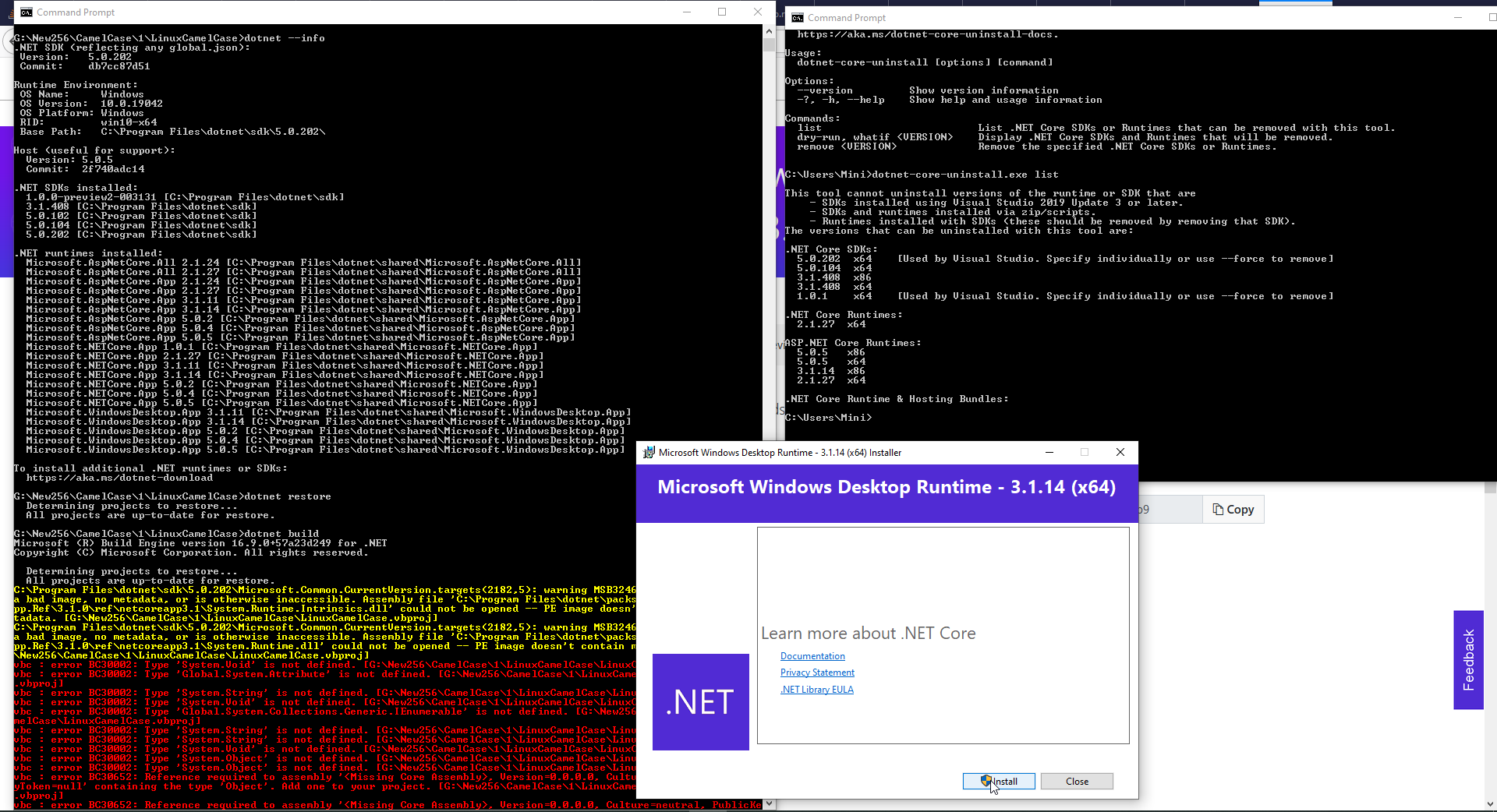This screenshot has width=1497, height=812.
Task: Minimize the right Command Prompt window
Action: pyautogui.click(x=1458, y=17)
